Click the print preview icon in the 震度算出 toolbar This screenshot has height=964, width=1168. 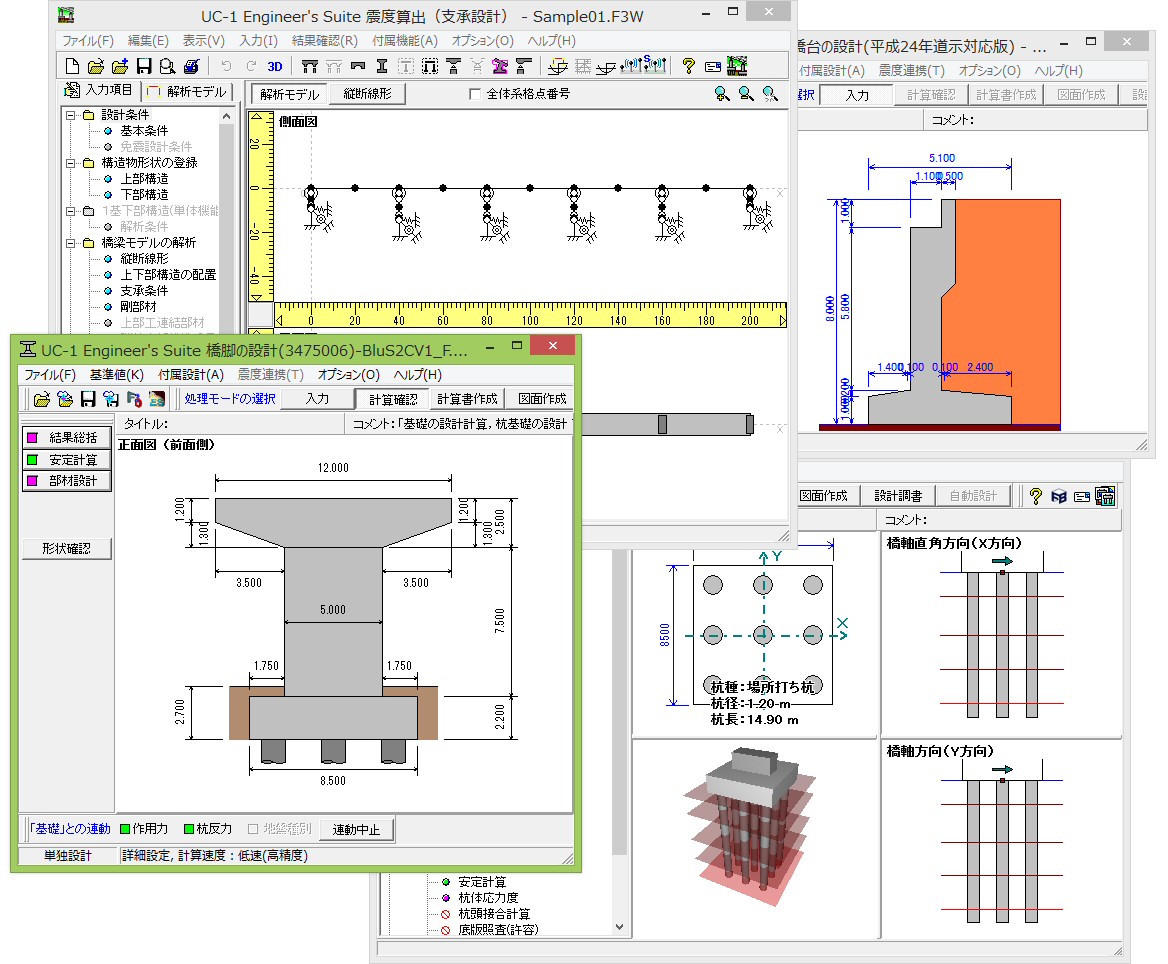[x=168, y=67]
